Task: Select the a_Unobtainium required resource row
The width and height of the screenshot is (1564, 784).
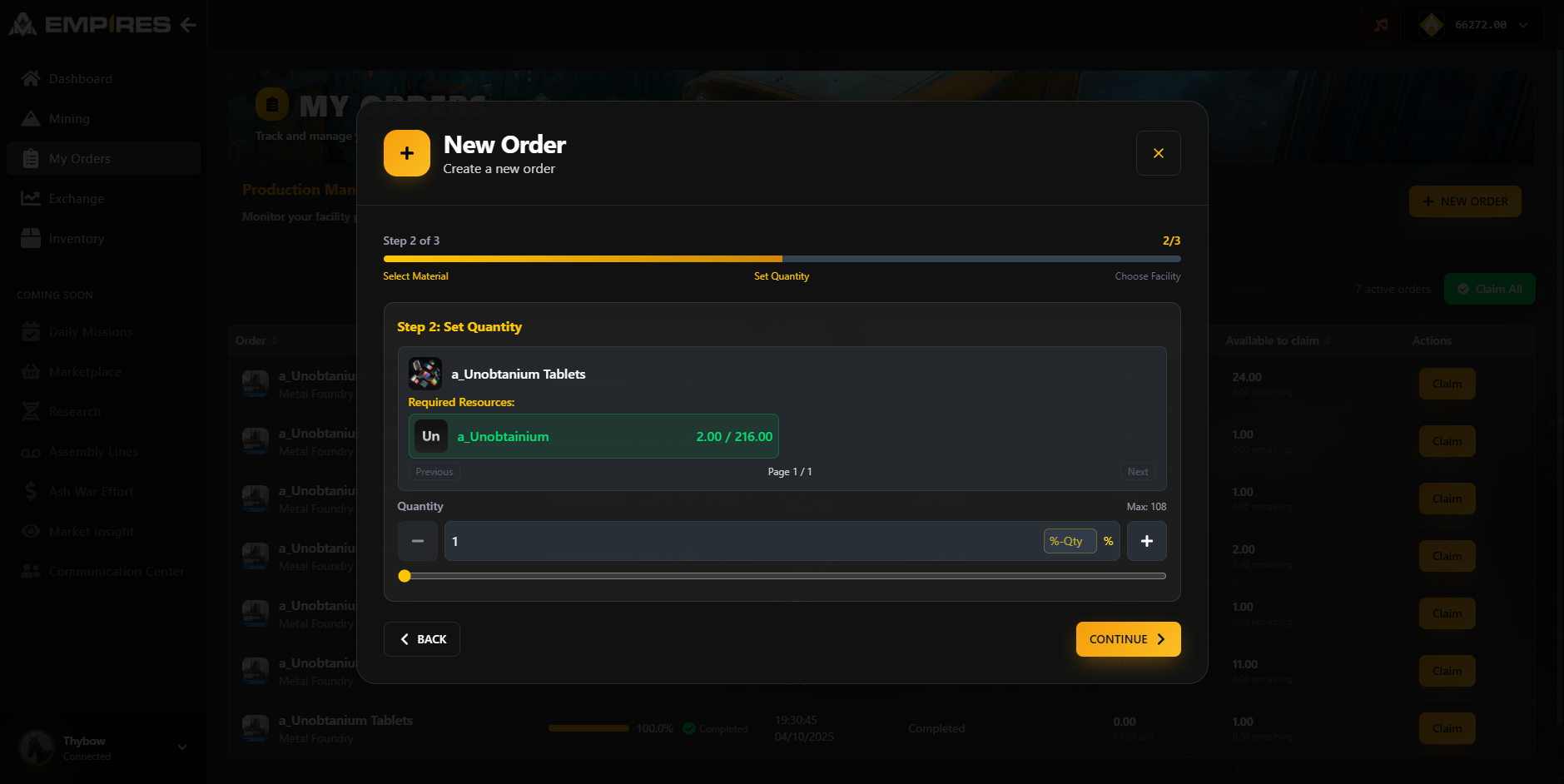Action: pyautogui.click(x=593, y=436)
